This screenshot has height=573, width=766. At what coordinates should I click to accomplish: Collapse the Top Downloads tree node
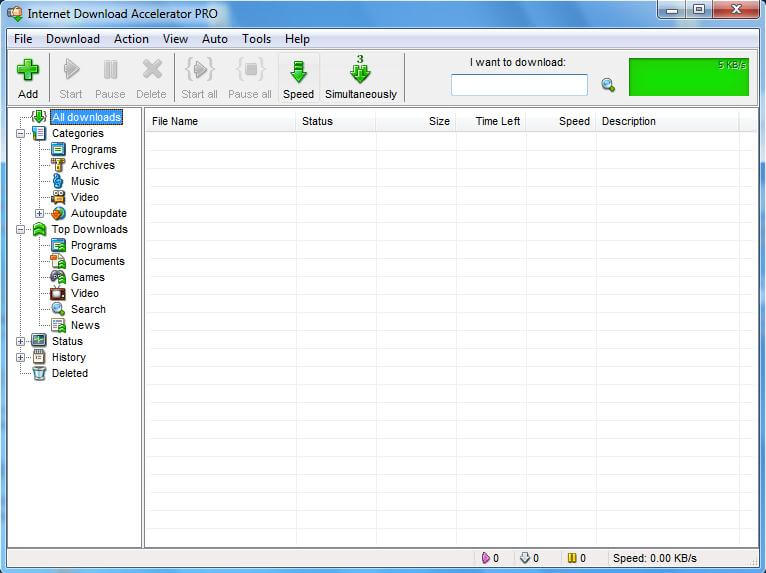tap(21, 230)
